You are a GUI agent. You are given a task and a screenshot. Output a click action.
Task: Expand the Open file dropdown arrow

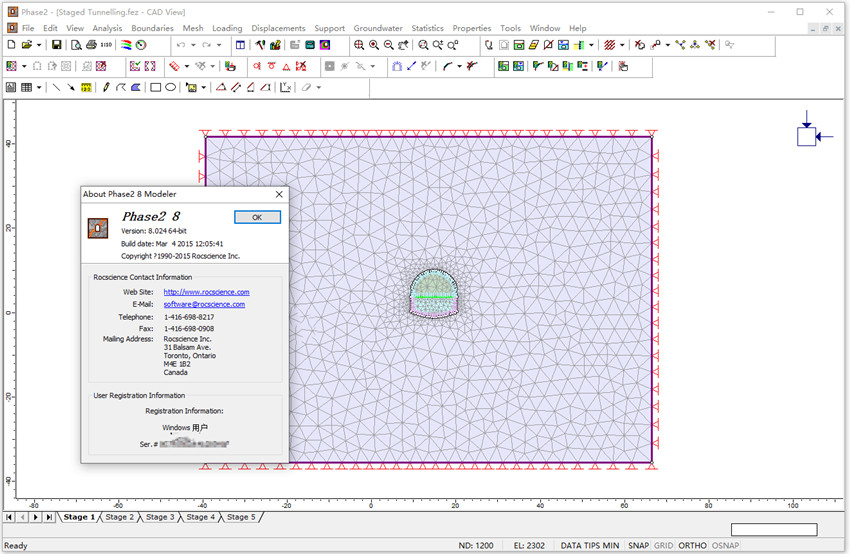39,45
